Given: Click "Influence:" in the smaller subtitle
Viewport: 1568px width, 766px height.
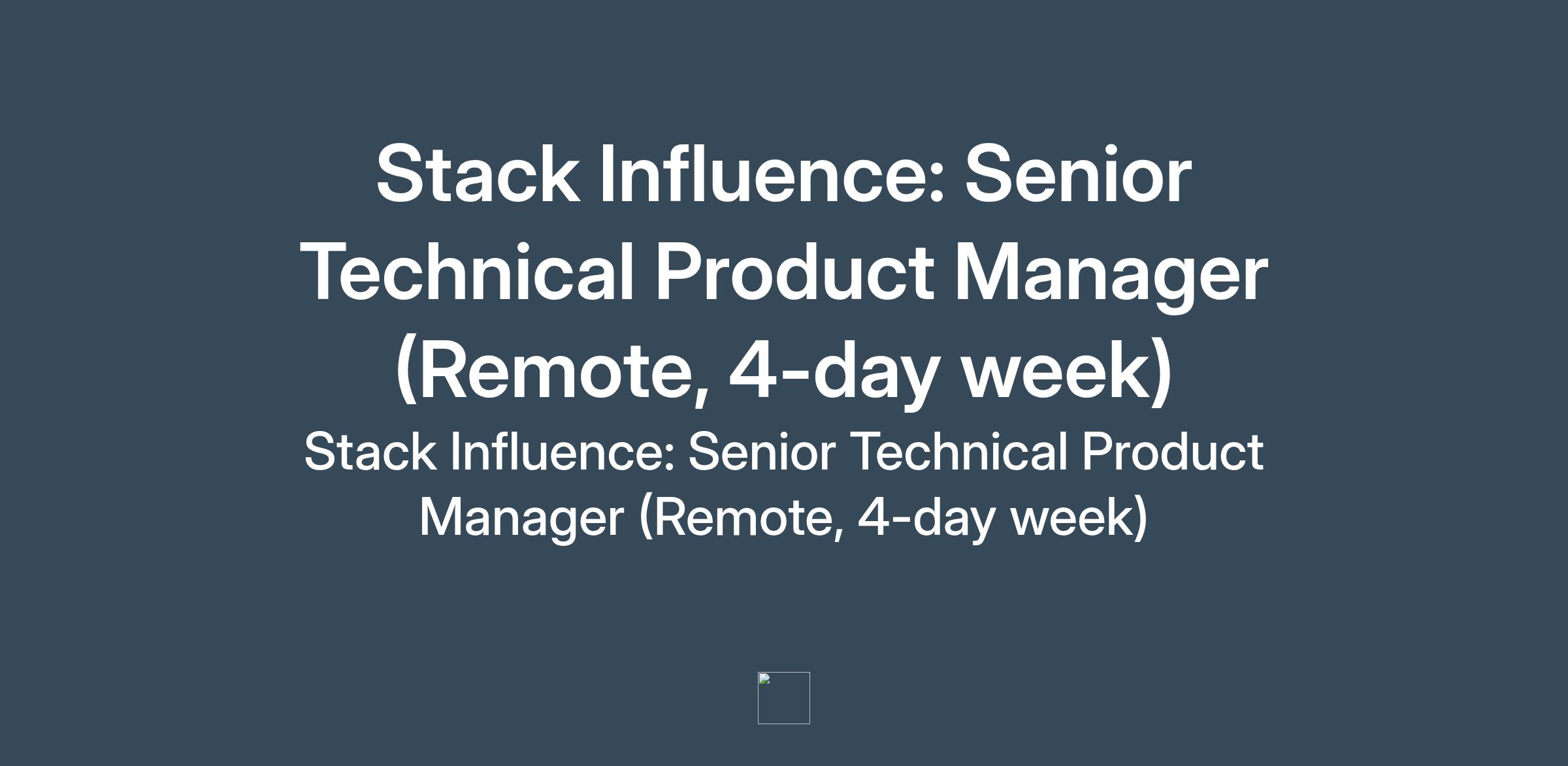Looking at the screenshot, I should point(563,451).
